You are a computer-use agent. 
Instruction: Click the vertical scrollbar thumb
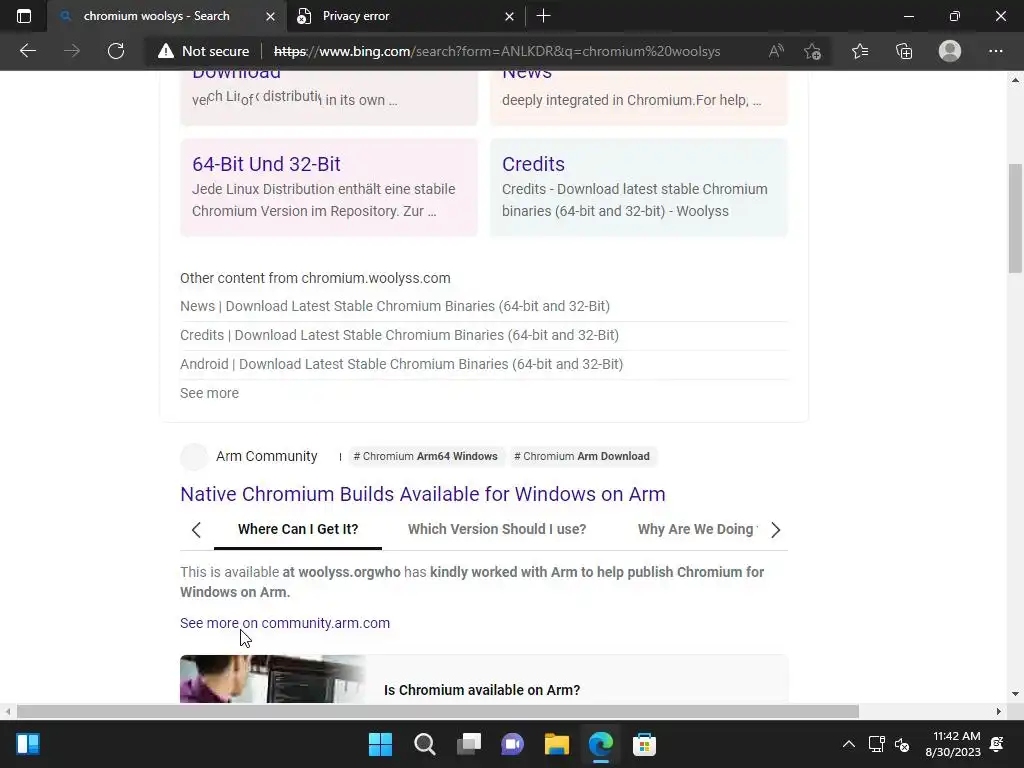click(x=1015, y=218)
